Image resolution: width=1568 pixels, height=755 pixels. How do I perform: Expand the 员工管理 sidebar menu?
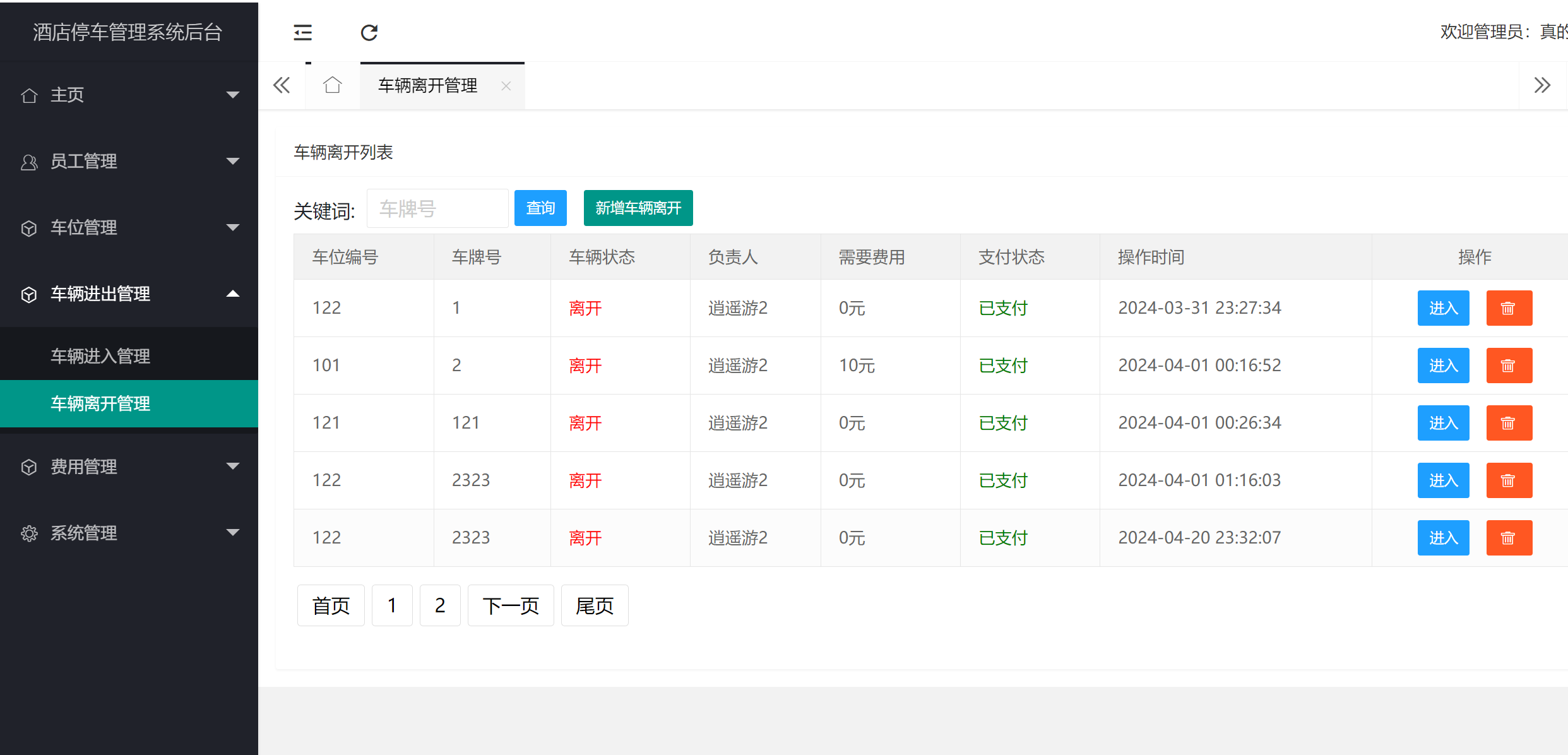[x=129, y=162]
